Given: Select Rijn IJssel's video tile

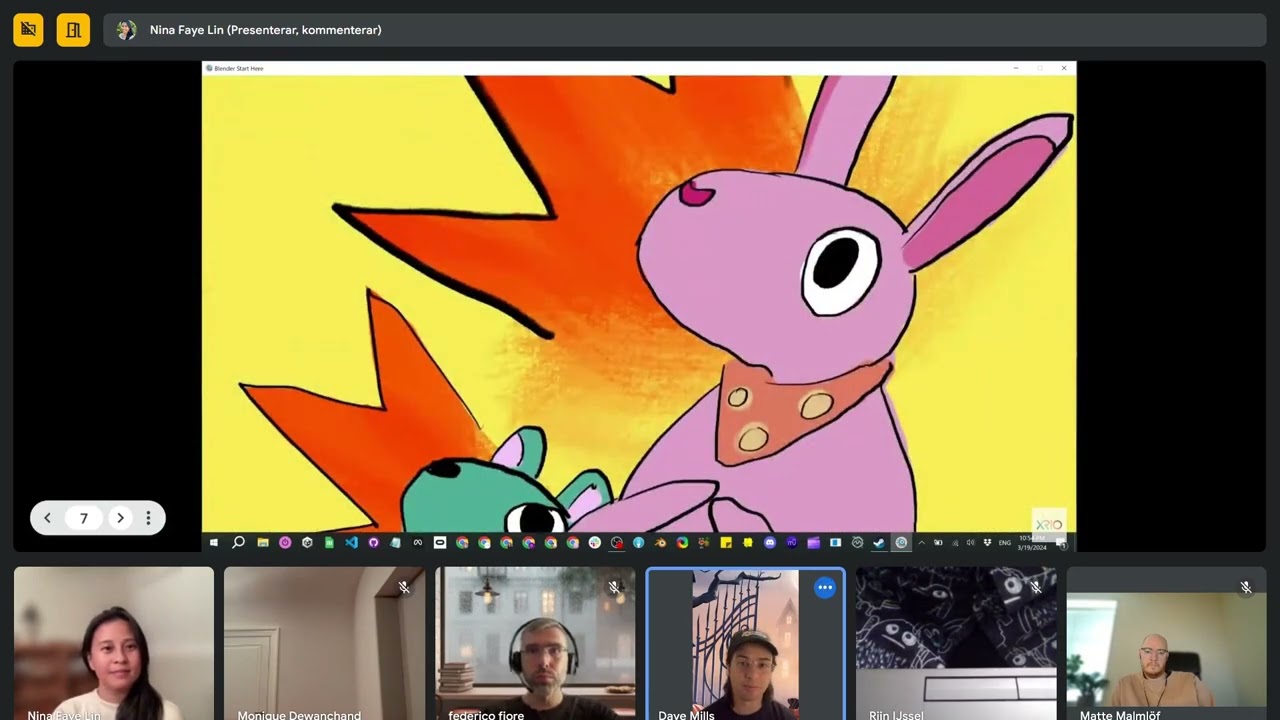Looking at the screenshot, I should [956, 643].
